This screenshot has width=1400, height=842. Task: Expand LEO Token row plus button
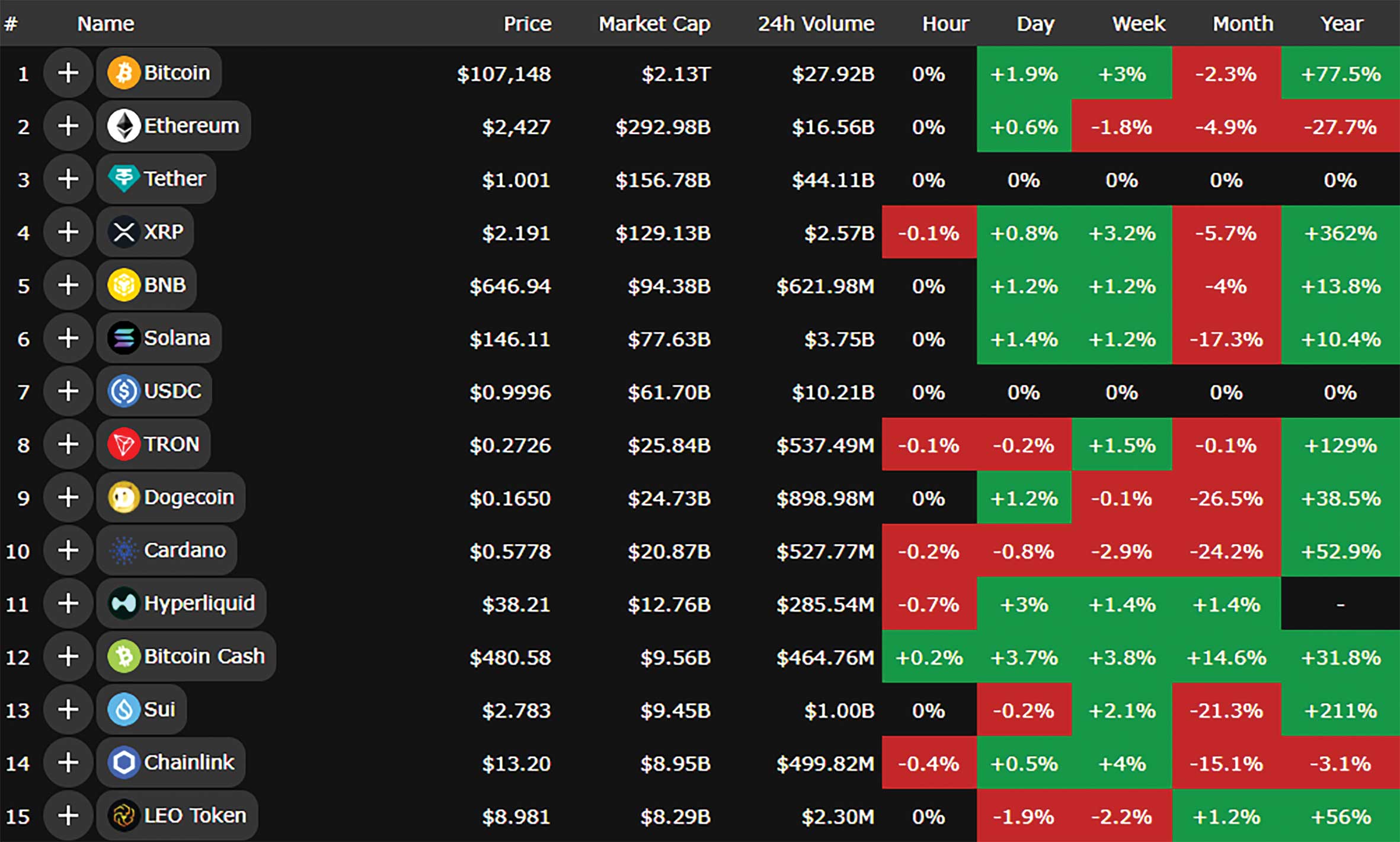[68, 815]
